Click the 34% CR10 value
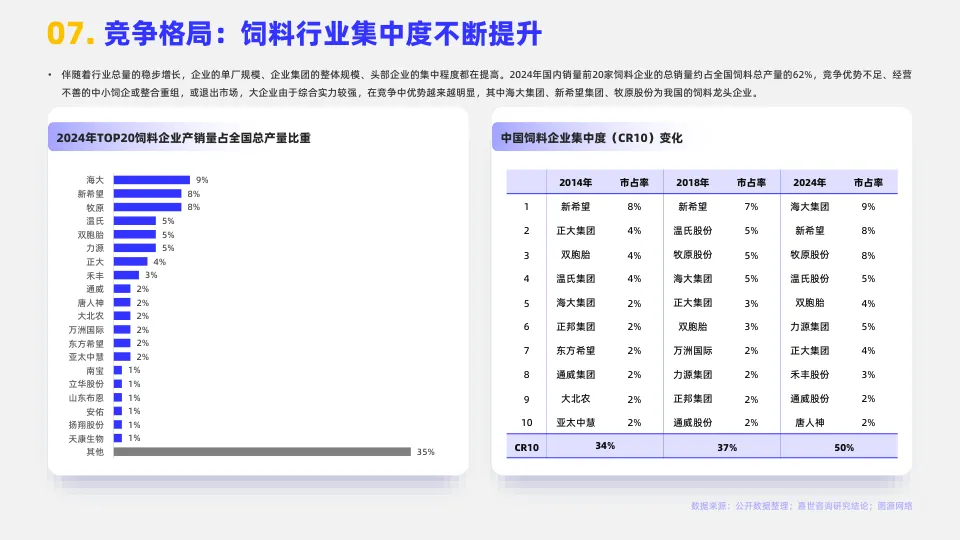This screenshot has width=960, height=540. 605,446
